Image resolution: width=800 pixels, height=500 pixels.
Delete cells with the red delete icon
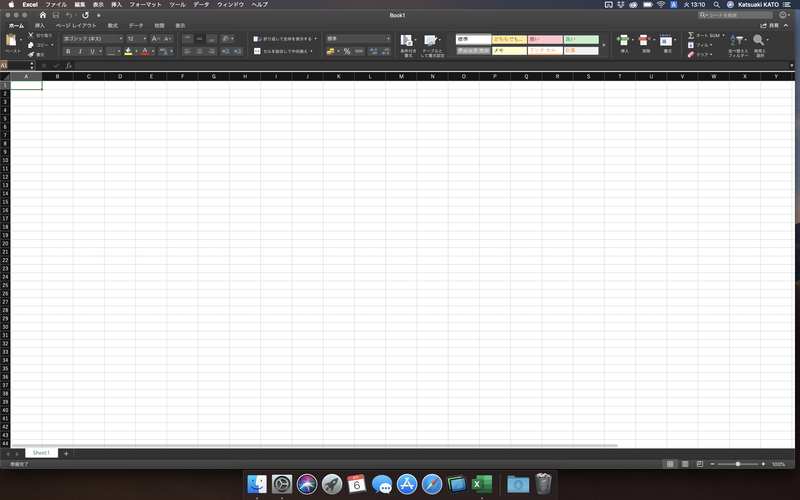click(x=644, y=40)
